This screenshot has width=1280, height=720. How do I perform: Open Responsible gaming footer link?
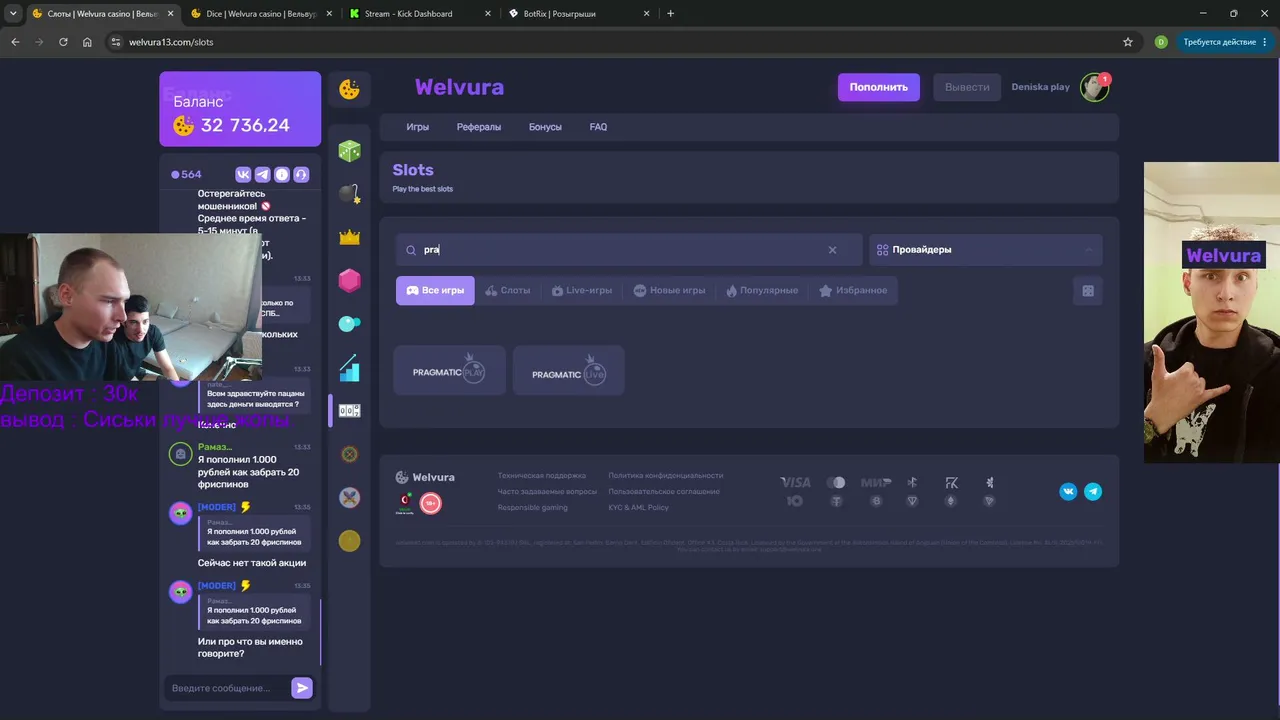[533, 507]
